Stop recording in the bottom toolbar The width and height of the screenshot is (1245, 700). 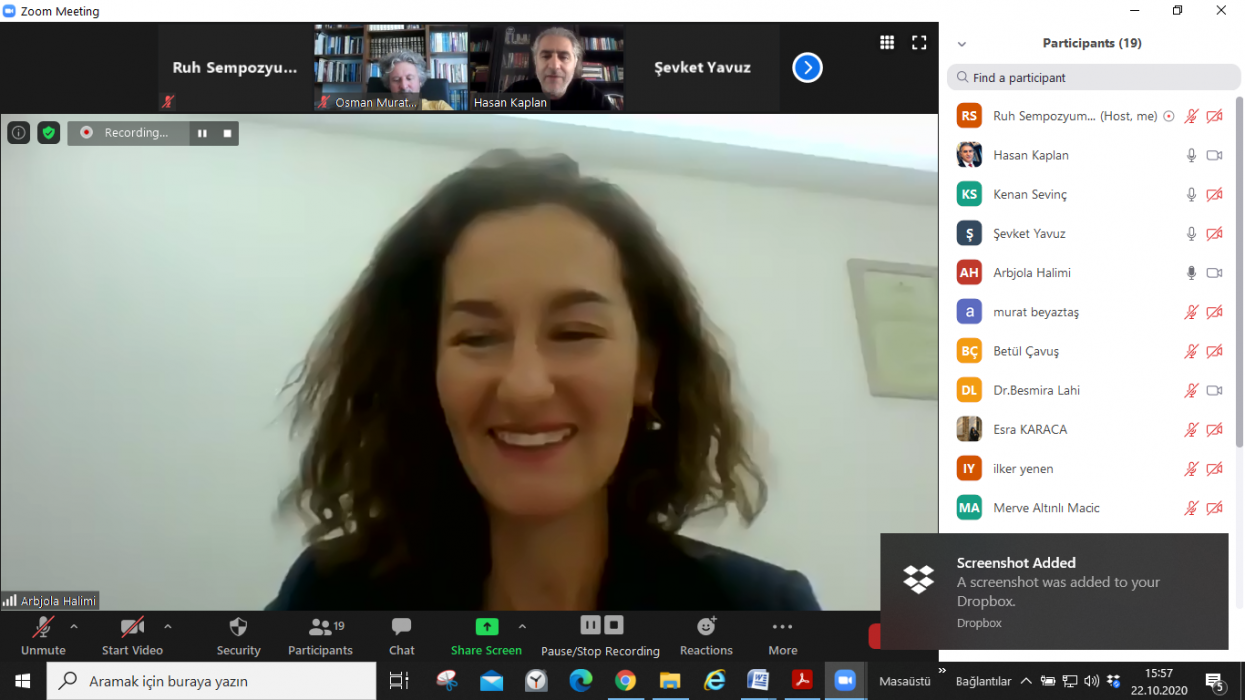[x=614, y=625]
